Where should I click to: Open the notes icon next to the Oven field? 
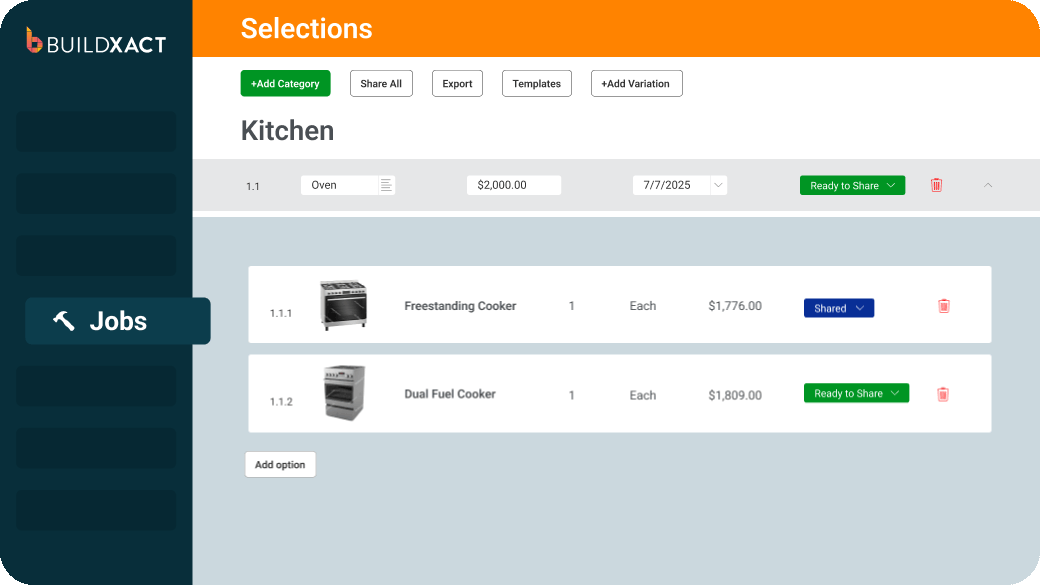click(x=386, y=185)
